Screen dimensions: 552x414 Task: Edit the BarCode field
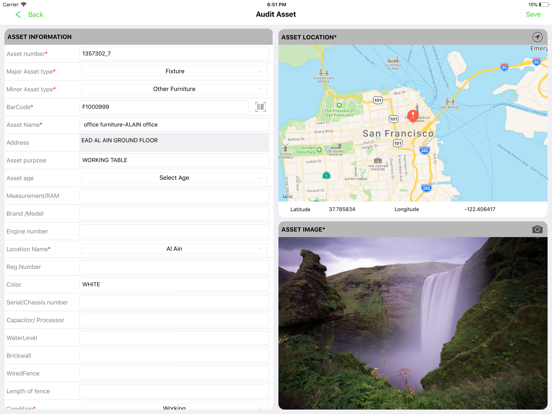(164, 107)
